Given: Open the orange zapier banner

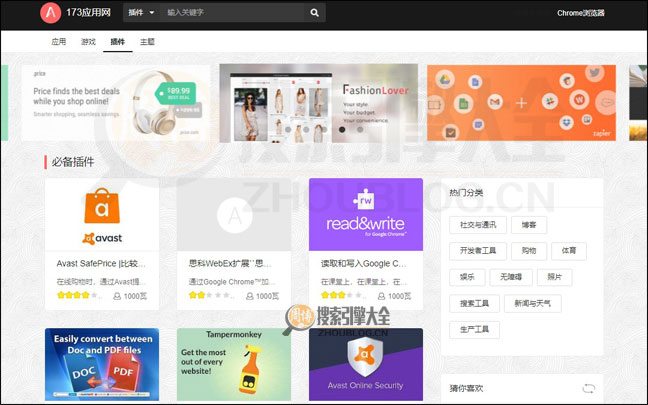Looking at the screenshot, I should [521, 103].
